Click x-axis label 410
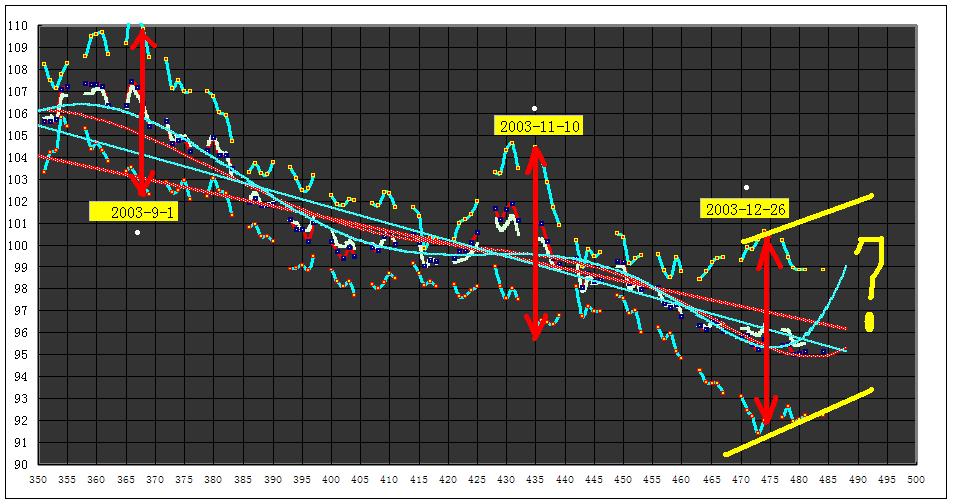This screenshot has height=504, width=953. (389, 480)
